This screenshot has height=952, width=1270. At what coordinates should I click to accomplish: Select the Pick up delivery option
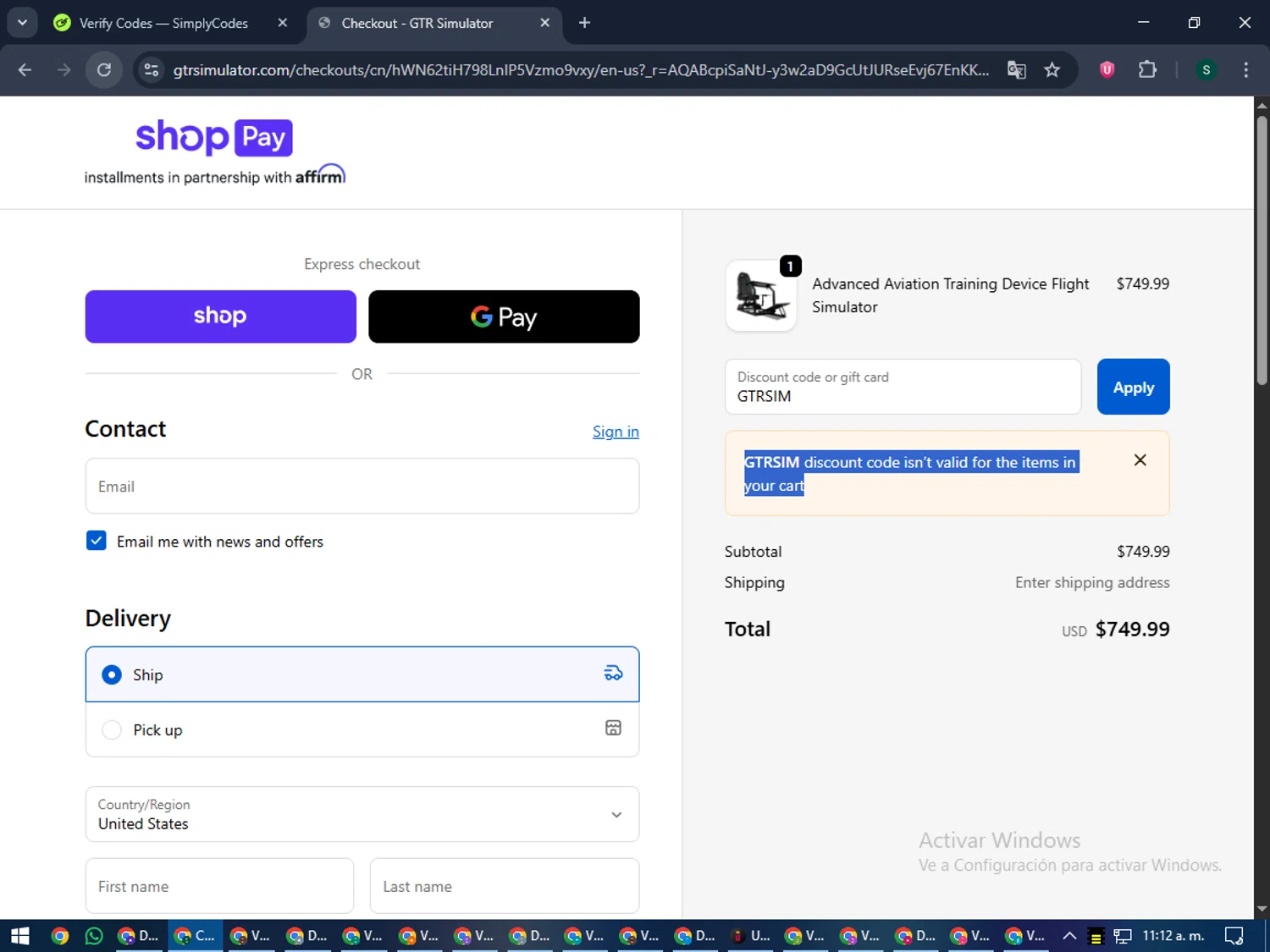pos(362,729)
